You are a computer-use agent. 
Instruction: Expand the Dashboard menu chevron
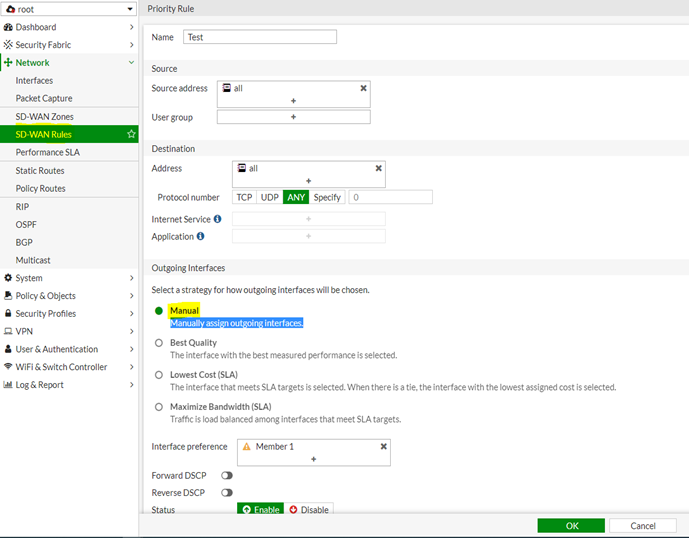(131, 27)
